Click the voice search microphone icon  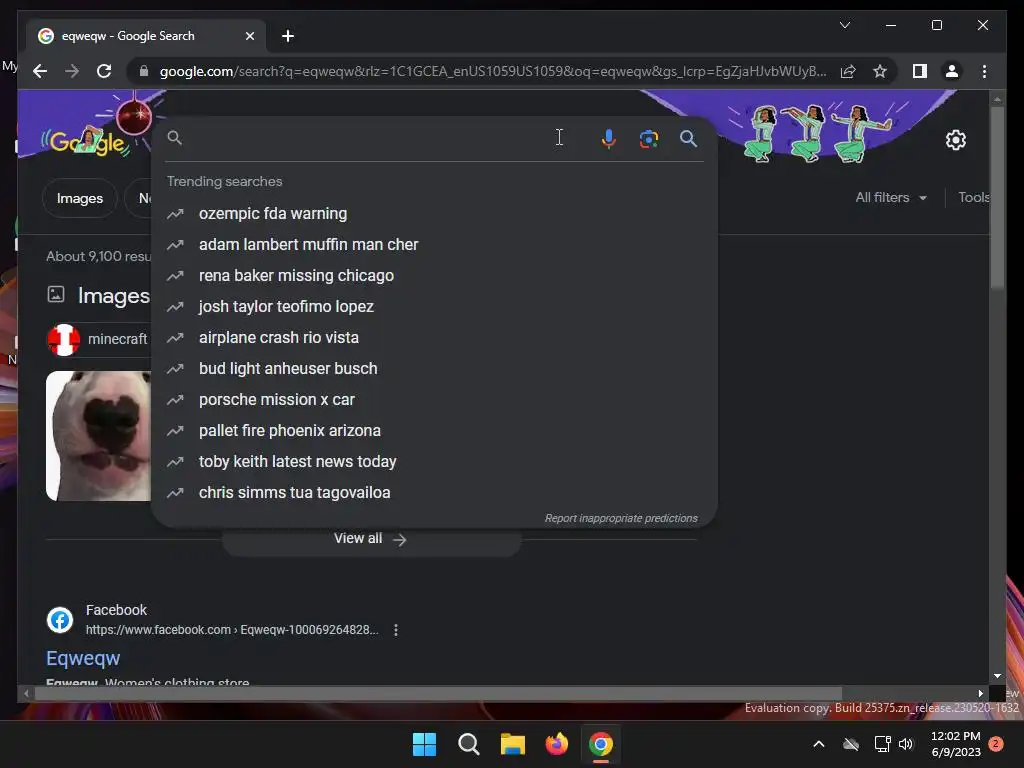pos(608,138)
